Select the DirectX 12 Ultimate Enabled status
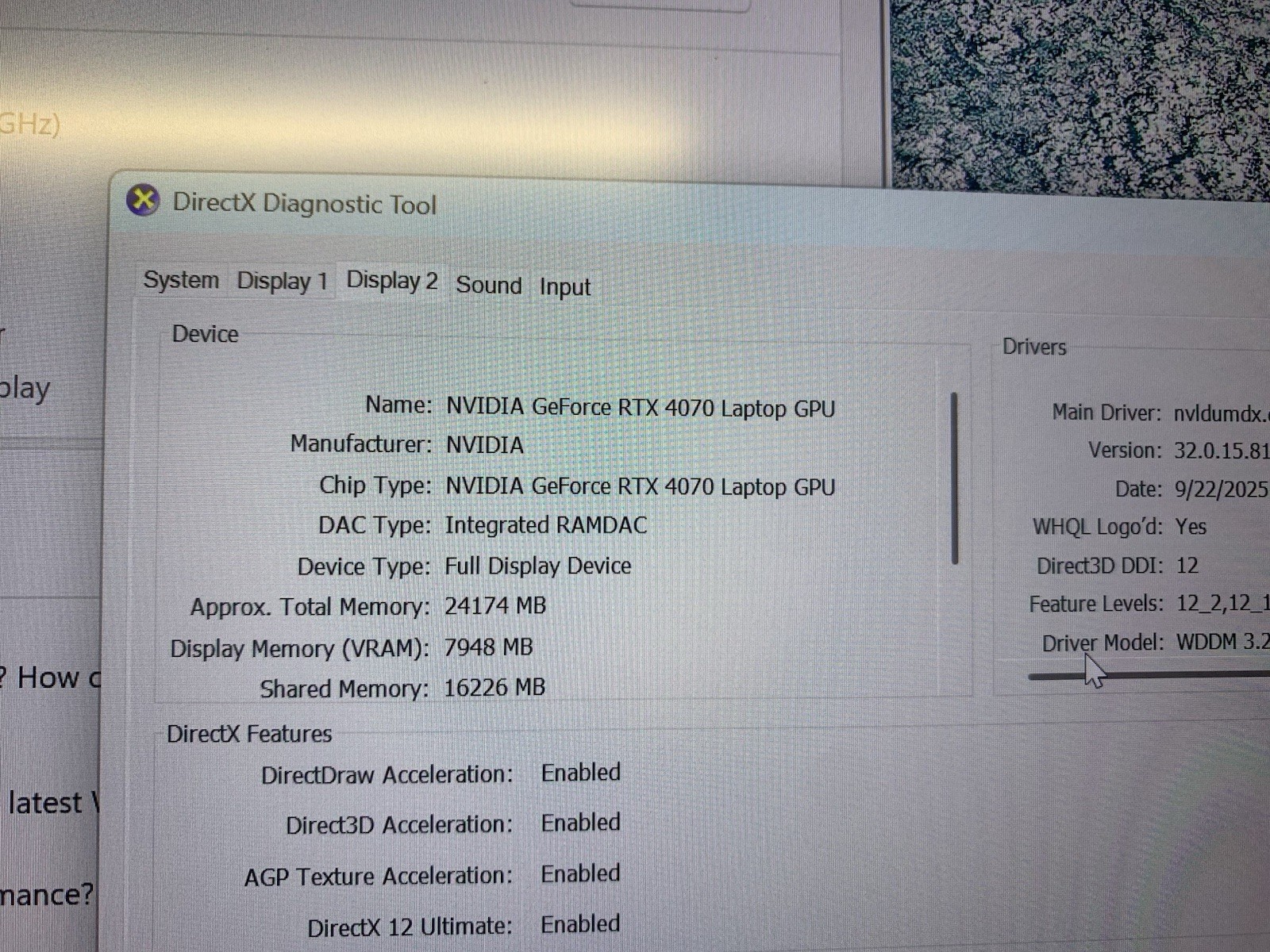 [581, 924]
